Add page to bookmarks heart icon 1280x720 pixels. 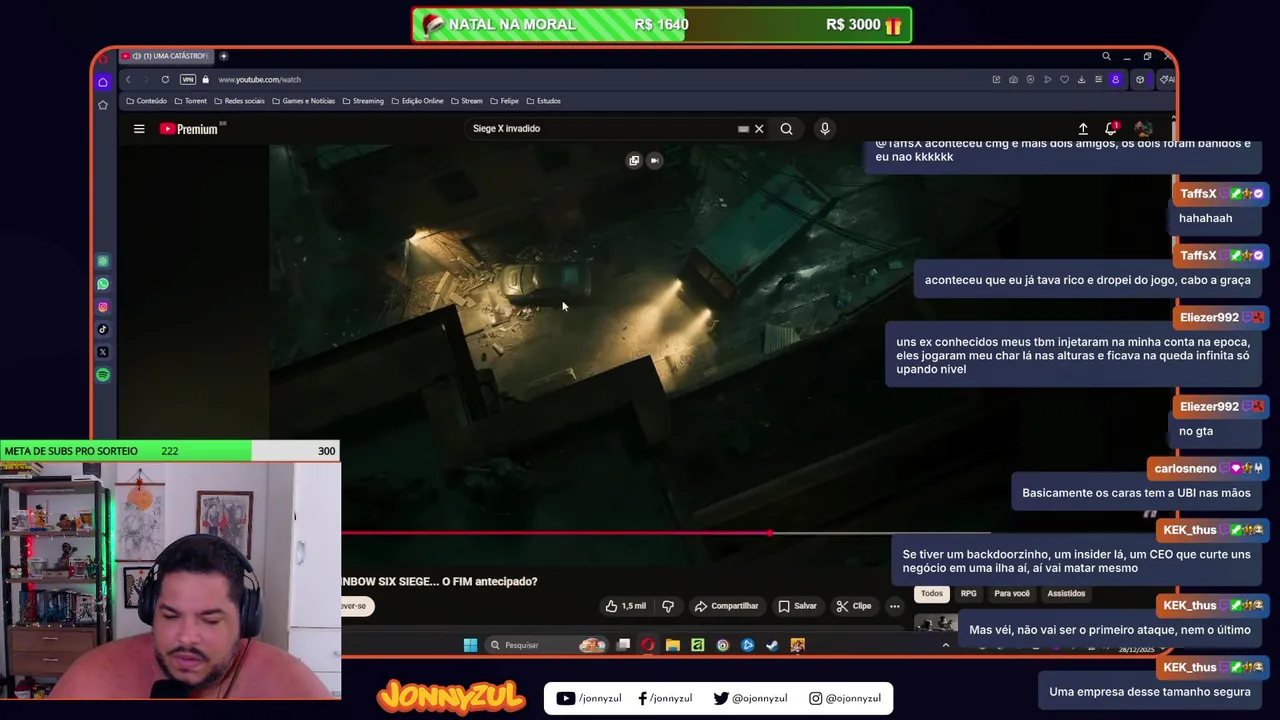[x=1064, y=79]
